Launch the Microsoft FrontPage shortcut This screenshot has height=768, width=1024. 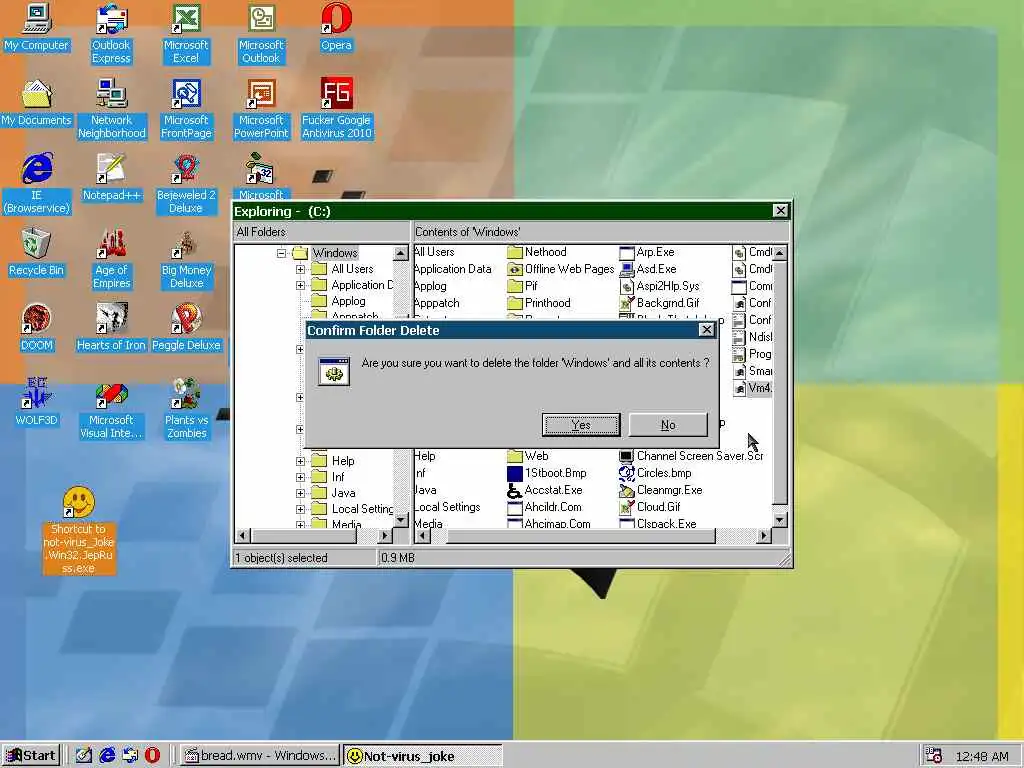(x=186, y=109)
